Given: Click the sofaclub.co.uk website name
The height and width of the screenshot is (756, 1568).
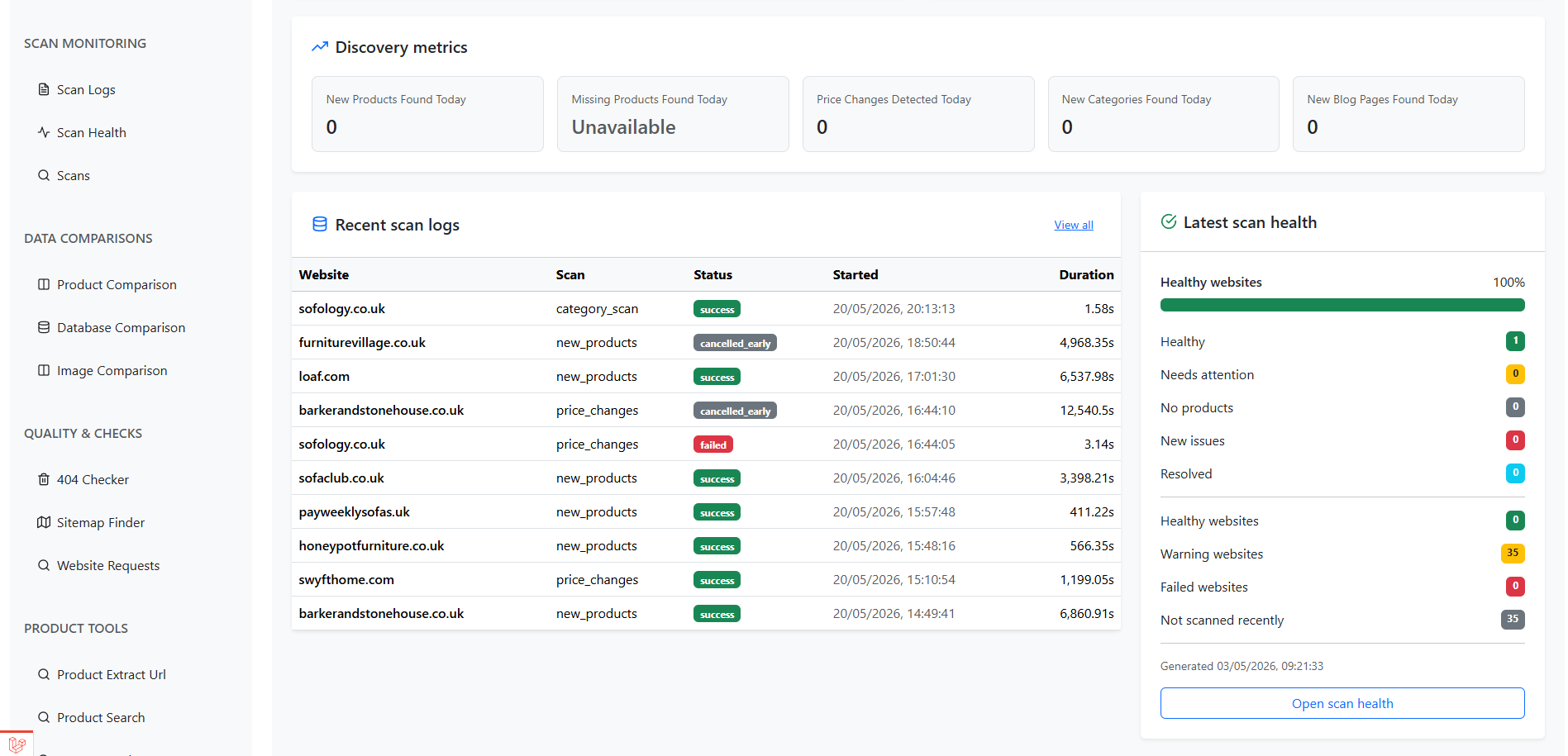Looking at the screenshot, I should click(341, 478).
